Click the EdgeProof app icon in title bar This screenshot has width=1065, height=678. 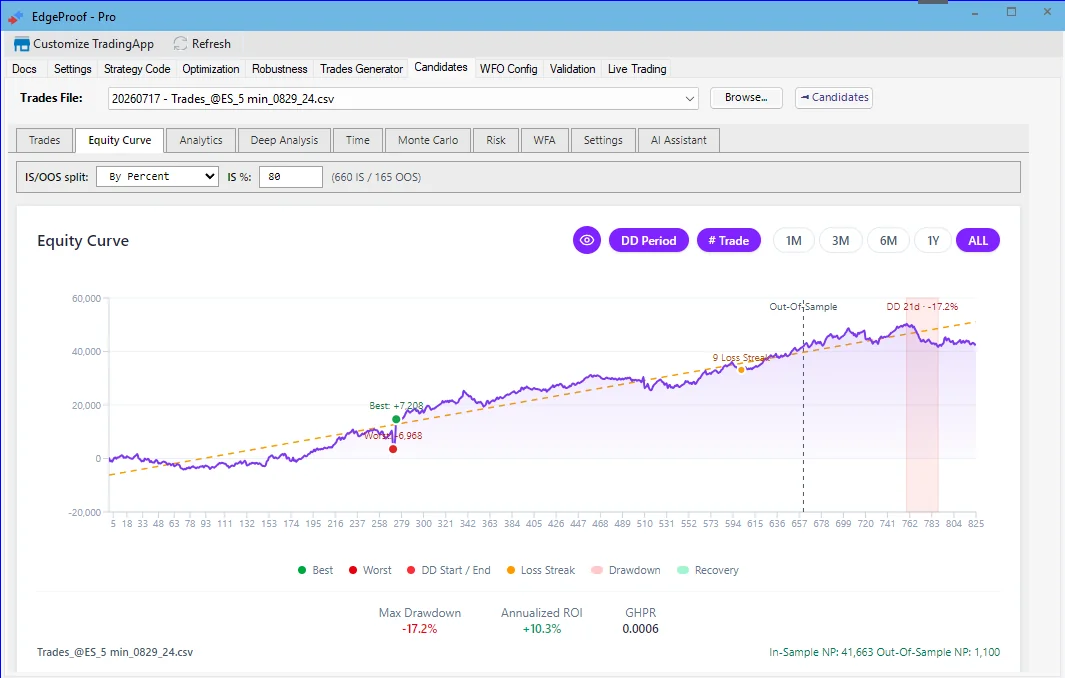tap(15, 17)
